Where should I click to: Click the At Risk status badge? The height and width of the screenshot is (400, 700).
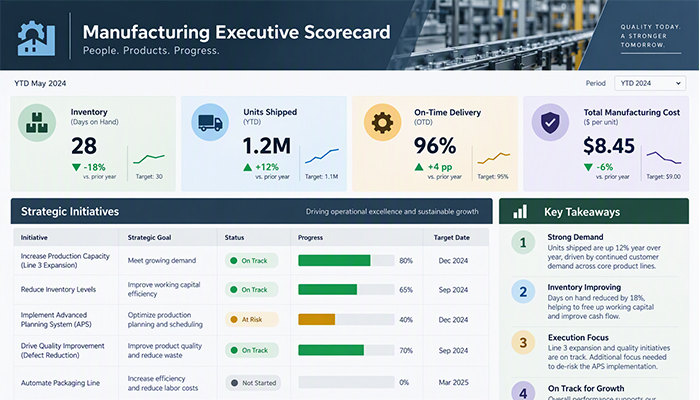click(252, 320)
